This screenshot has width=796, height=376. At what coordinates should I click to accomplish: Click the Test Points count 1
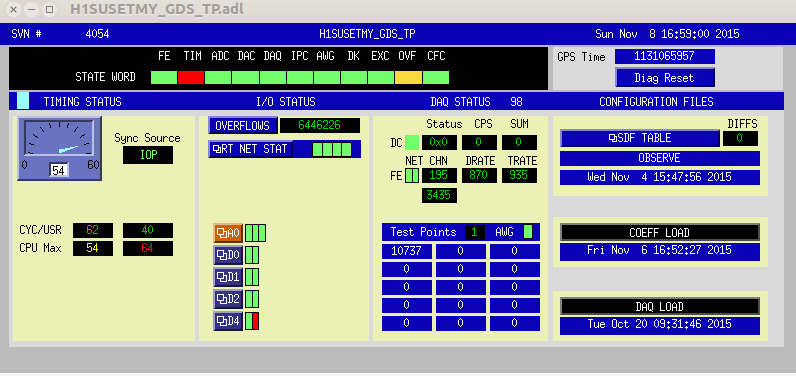pos(475,232)
